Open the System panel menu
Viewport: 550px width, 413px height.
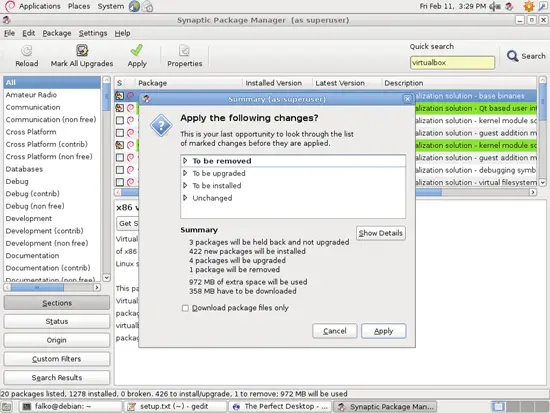click(111, 6)
